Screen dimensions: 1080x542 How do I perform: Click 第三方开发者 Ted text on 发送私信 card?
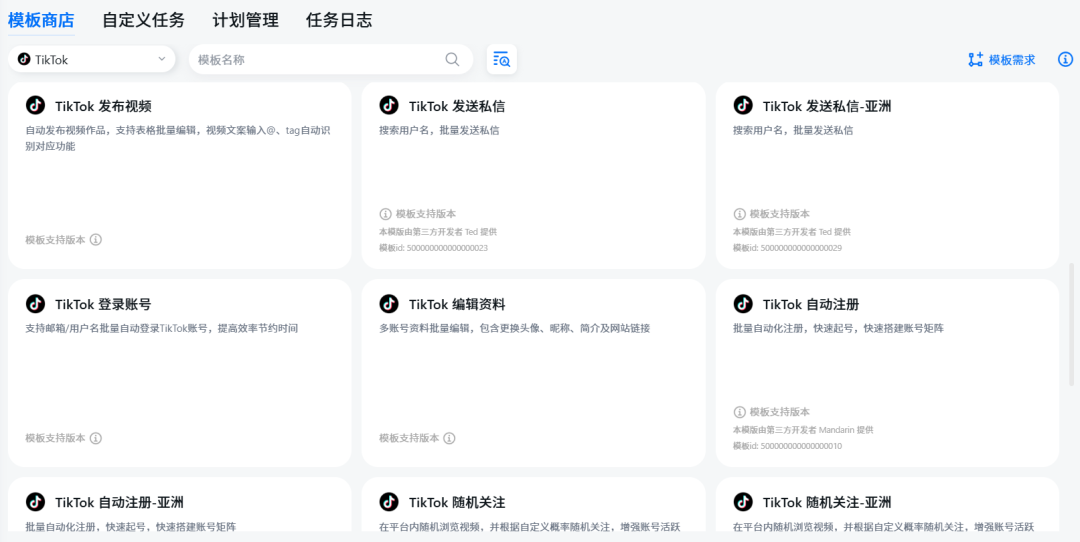point(438,231)
